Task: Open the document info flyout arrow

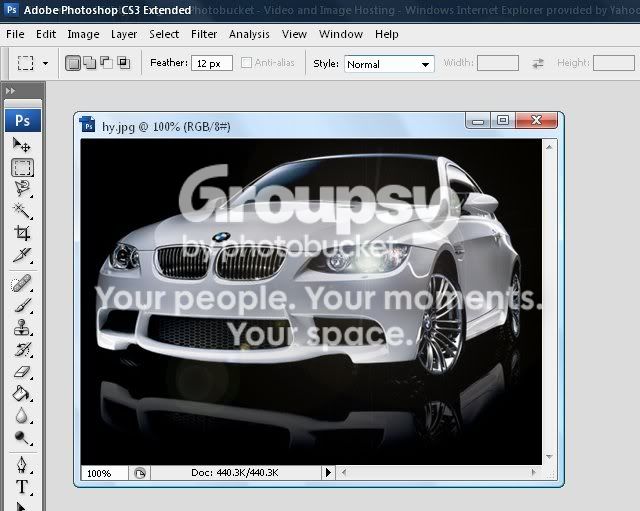Action: [x=328, y=473]
